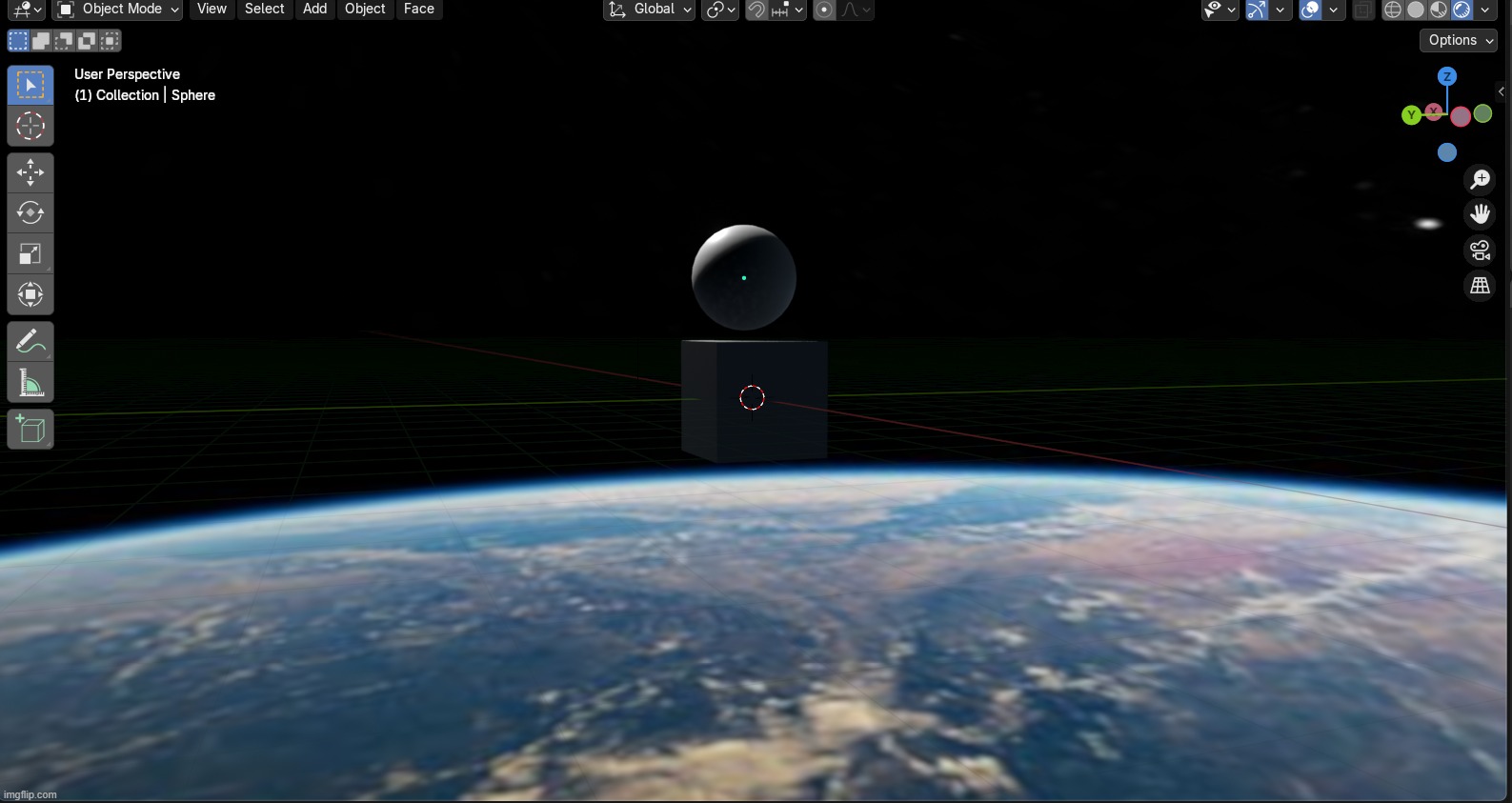
Task: Choose the Scale tool
Action: (x=30, y=253)
